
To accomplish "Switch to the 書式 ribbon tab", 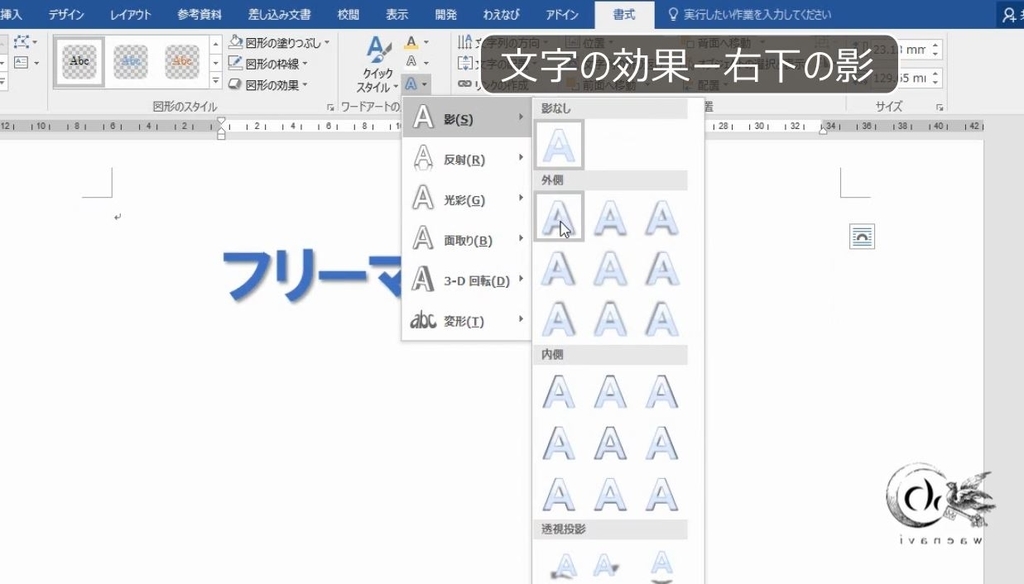I will click(x=624, y=14).
